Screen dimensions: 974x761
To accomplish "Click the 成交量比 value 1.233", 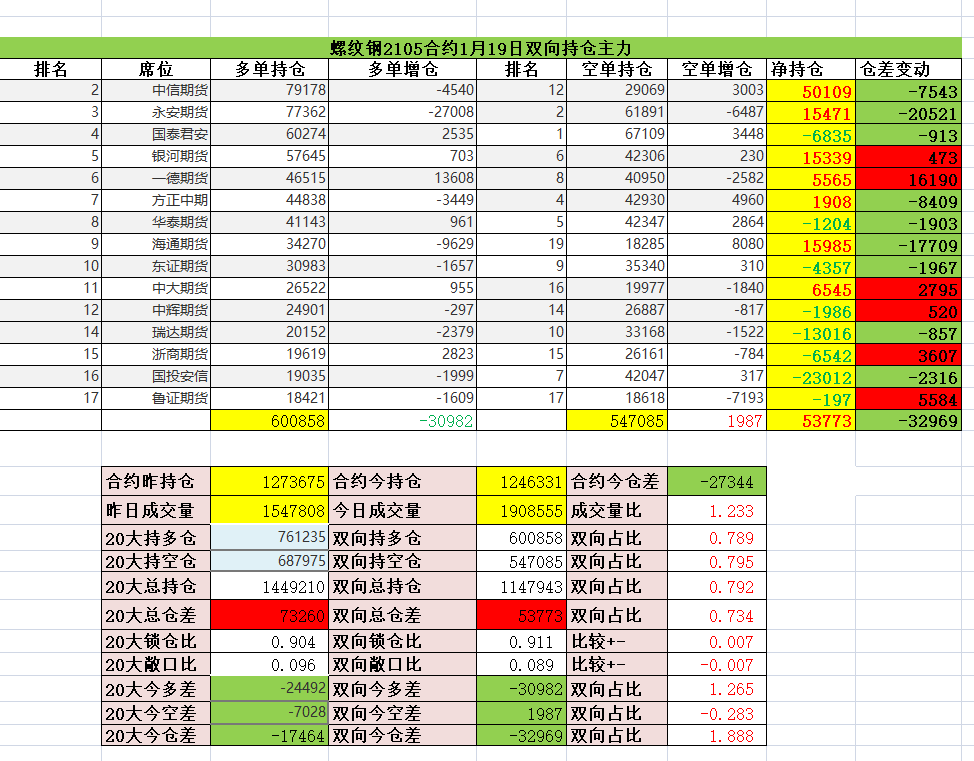I will click(x=717, y=510).
